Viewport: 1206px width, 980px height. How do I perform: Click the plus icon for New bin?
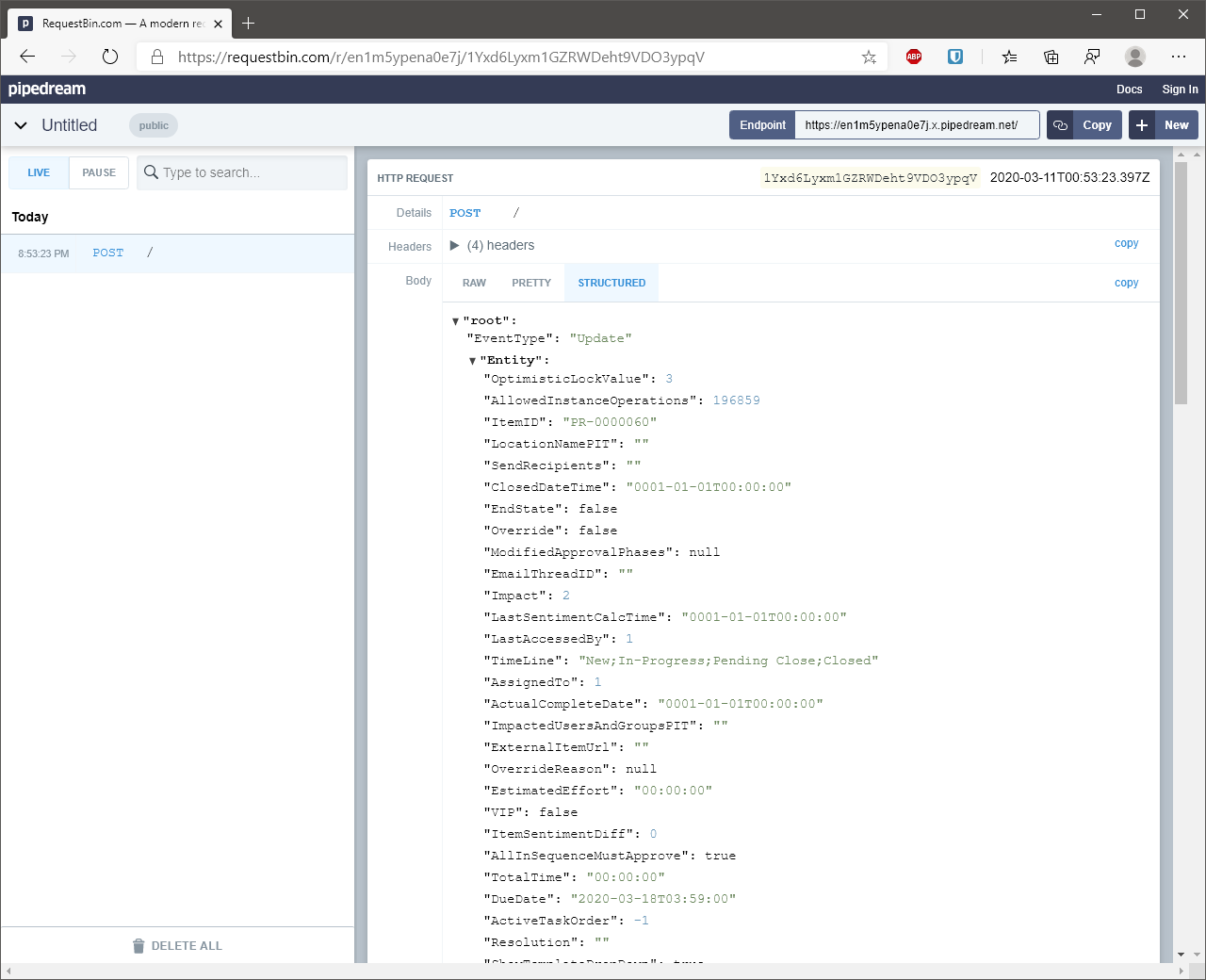coord(1142,125)
